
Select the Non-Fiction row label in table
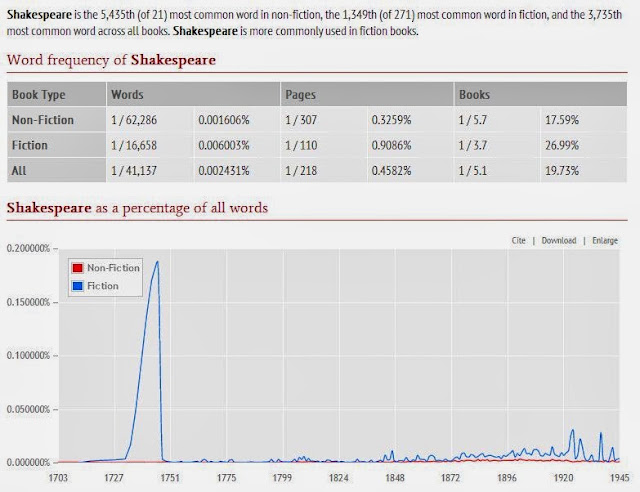[x=43, y=120]
